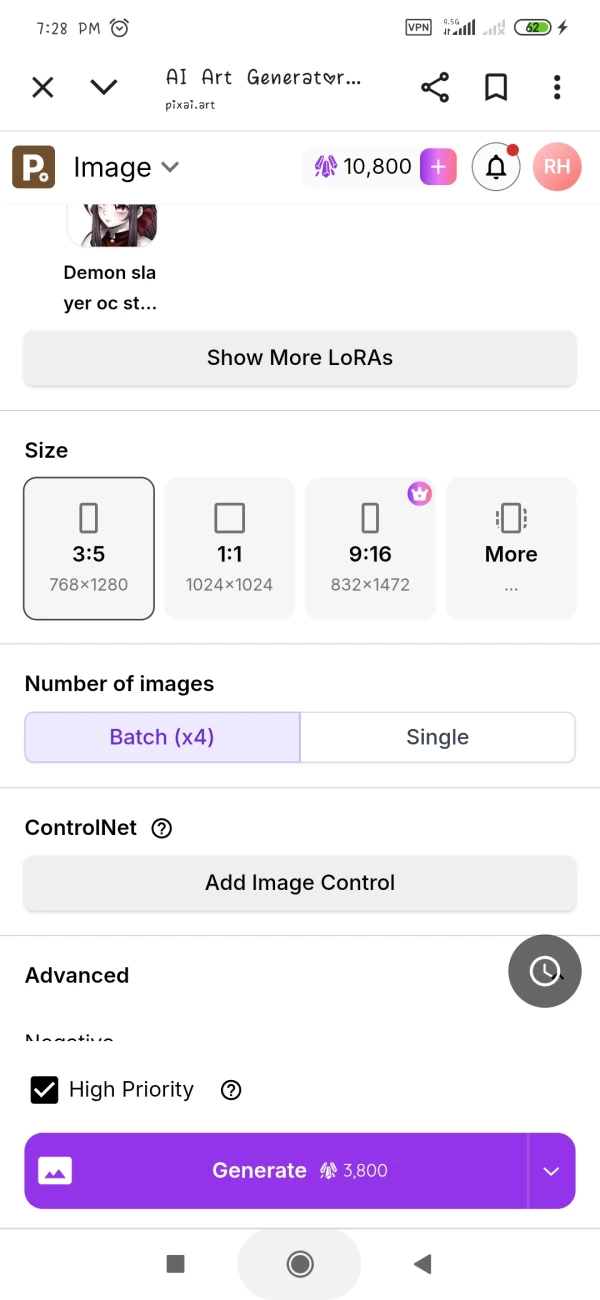Click the PixAI logo icon
This screenshot has width=600, height=1300.
(x=33, y=167)
